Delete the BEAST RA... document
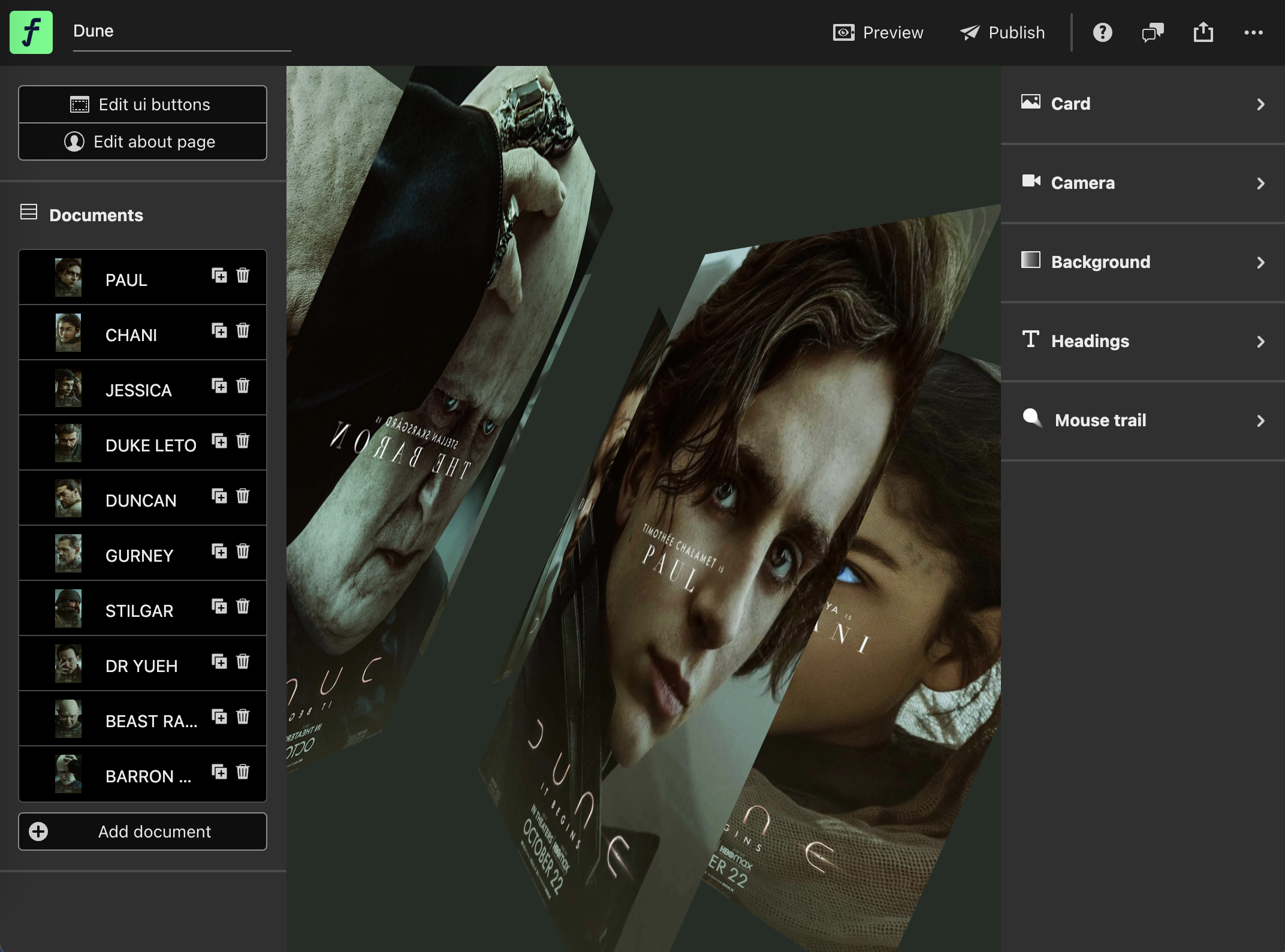 point(243,716)
